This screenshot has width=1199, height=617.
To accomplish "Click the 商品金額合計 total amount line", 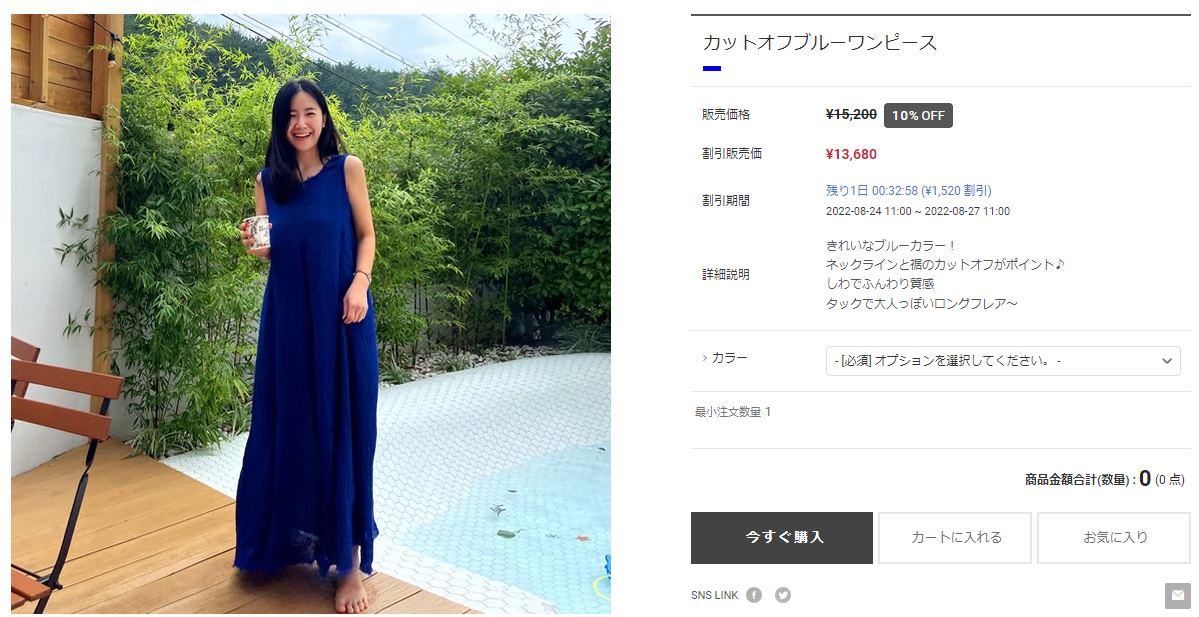I will [x=1104, y=479].
